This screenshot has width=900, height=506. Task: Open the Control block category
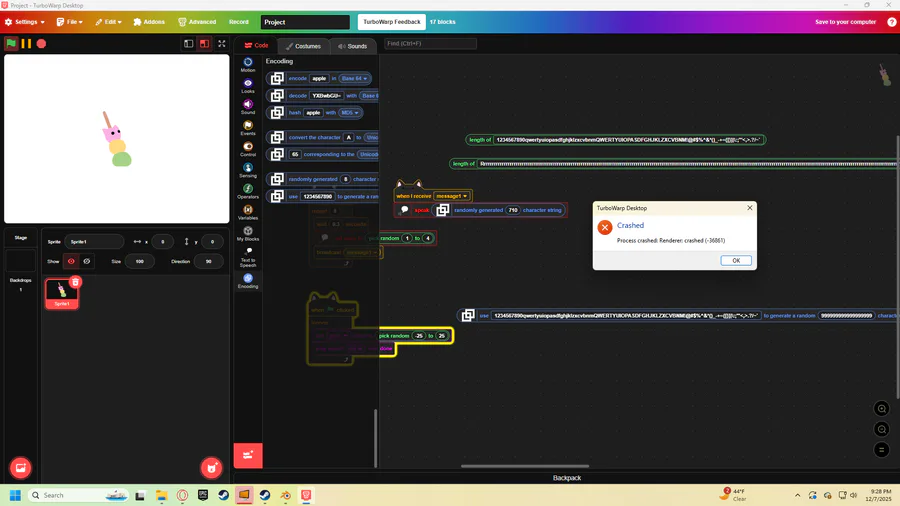click(x=248, y=149)
